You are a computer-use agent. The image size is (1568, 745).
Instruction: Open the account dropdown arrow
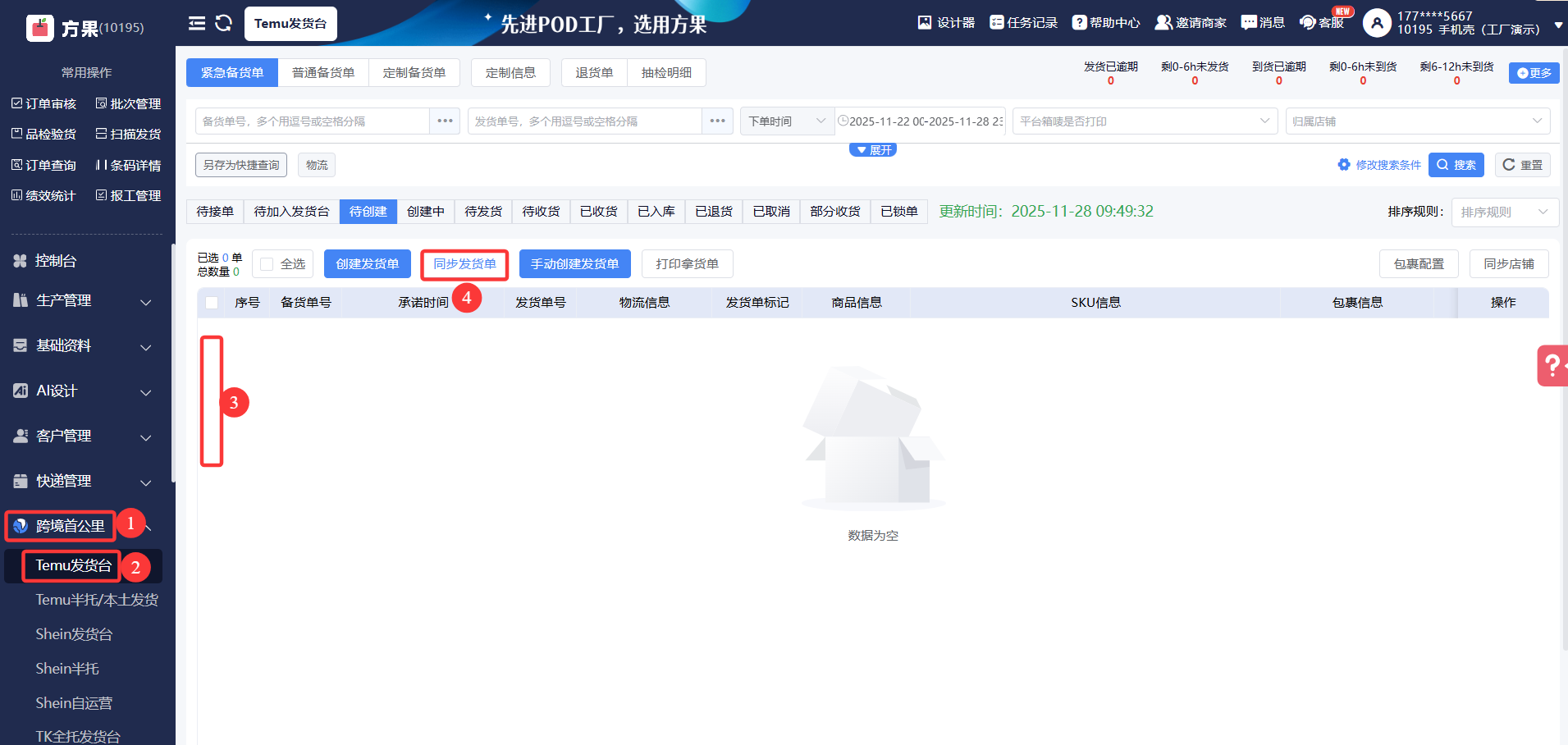click(1558, 25)
